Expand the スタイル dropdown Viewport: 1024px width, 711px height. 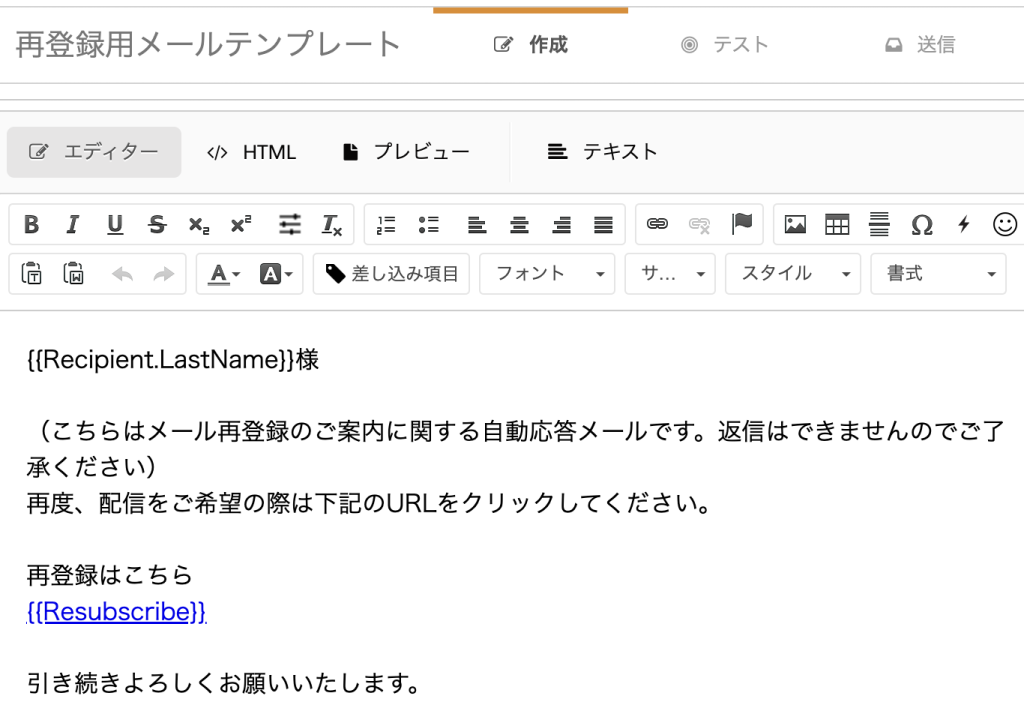[793, 274]
